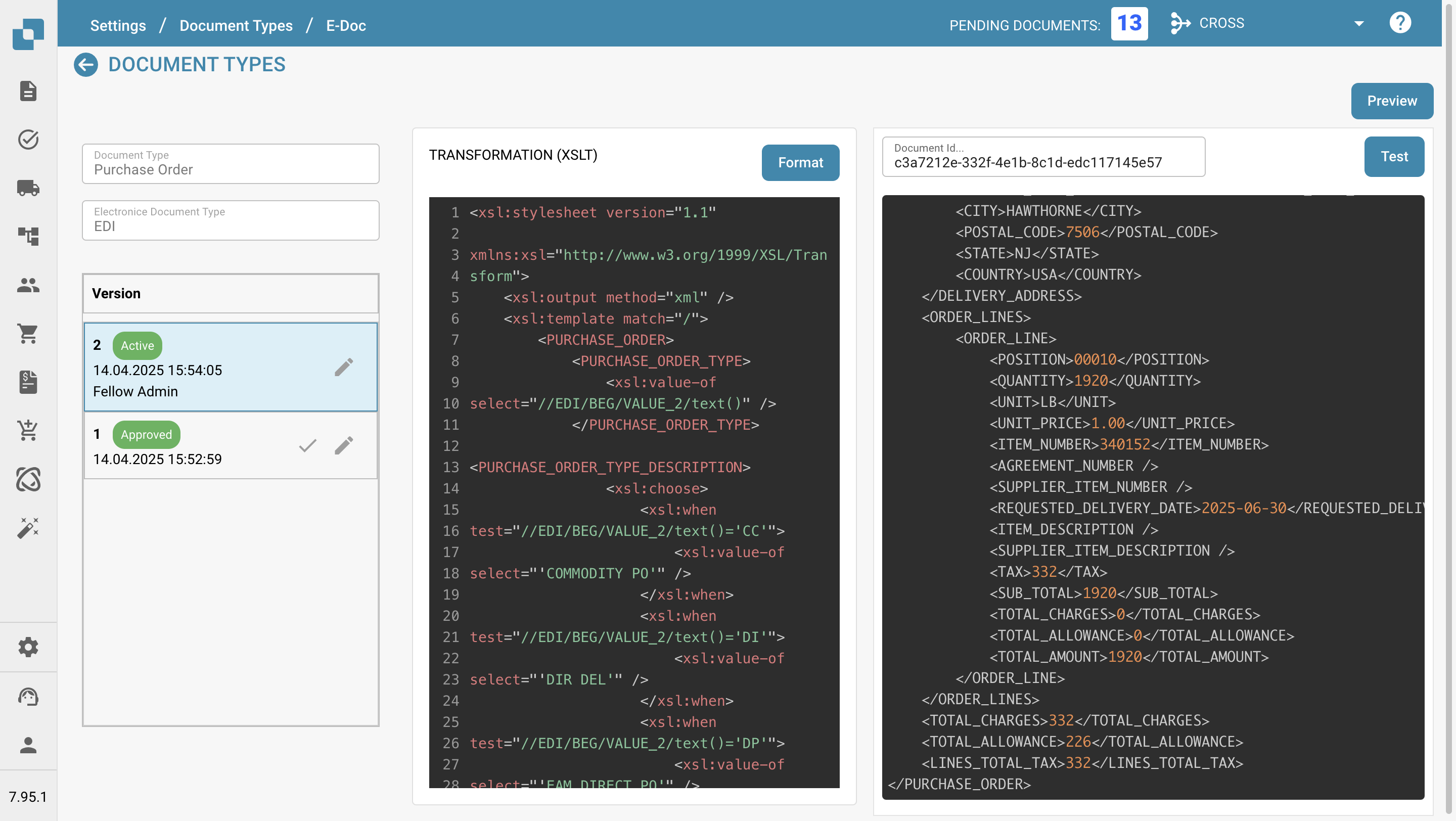Click the Test button
The image size is (1456, 821).
pyautogui.click(x=1393, y=157)
